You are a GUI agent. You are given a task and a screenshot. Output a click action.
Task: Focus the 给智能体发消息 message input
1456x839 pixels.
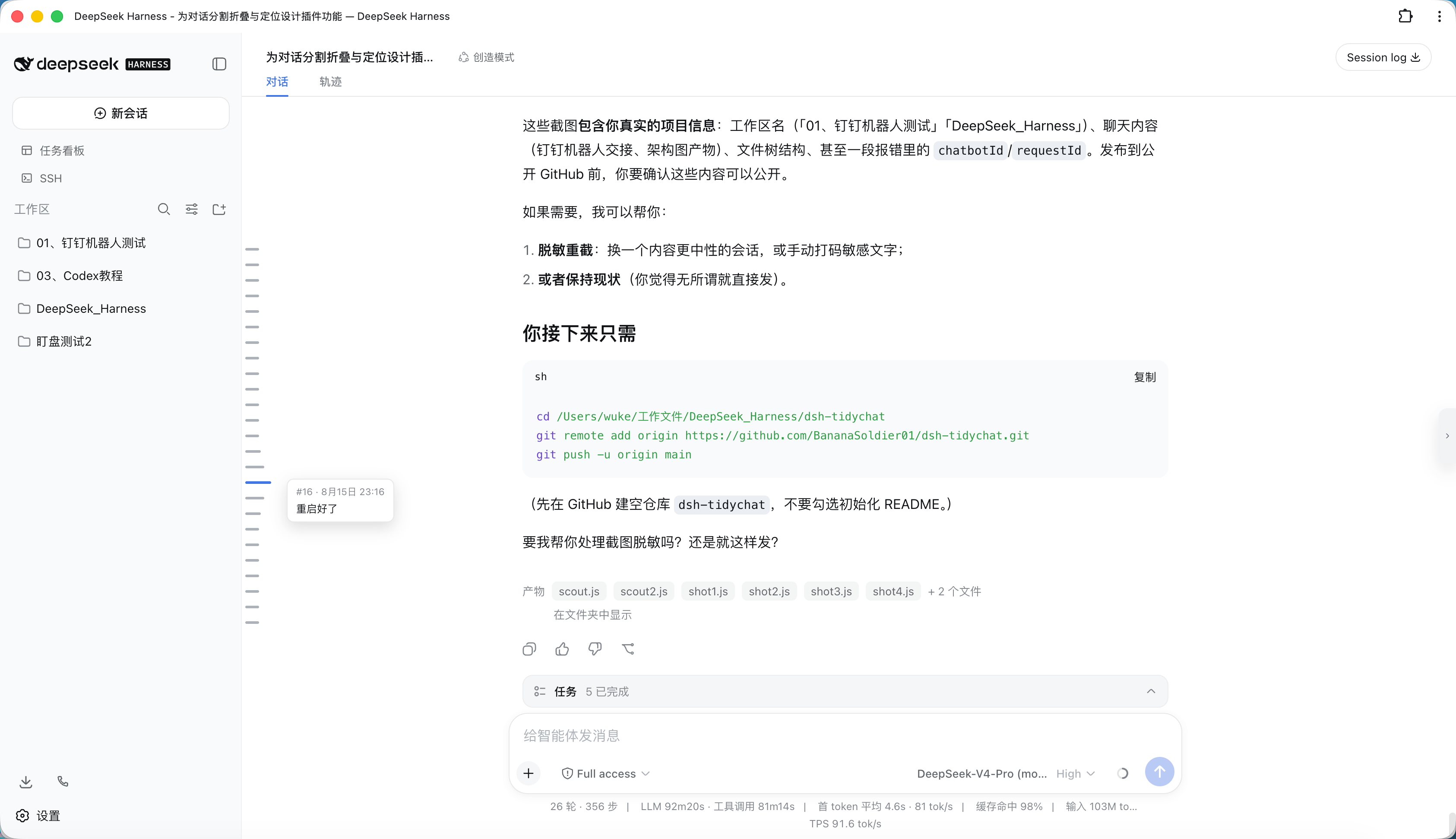click(x=845, y=736)
